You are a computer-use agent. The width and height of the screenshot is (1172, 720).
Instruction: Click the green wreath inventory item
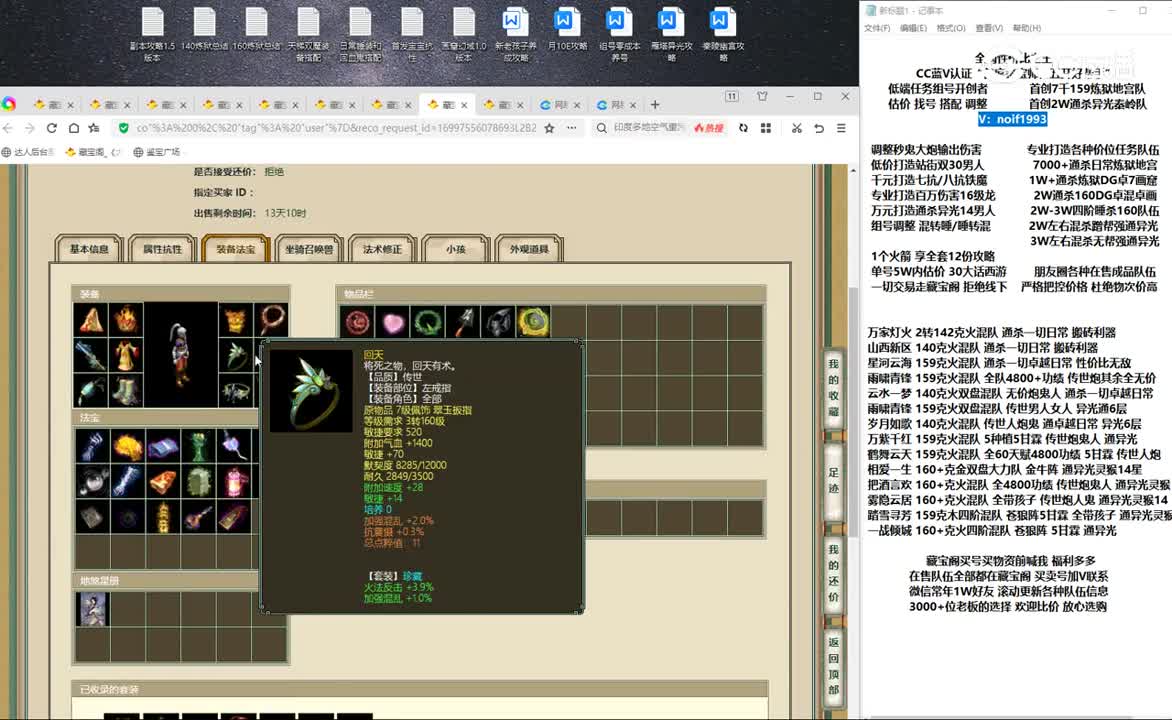tap(428, 322)
